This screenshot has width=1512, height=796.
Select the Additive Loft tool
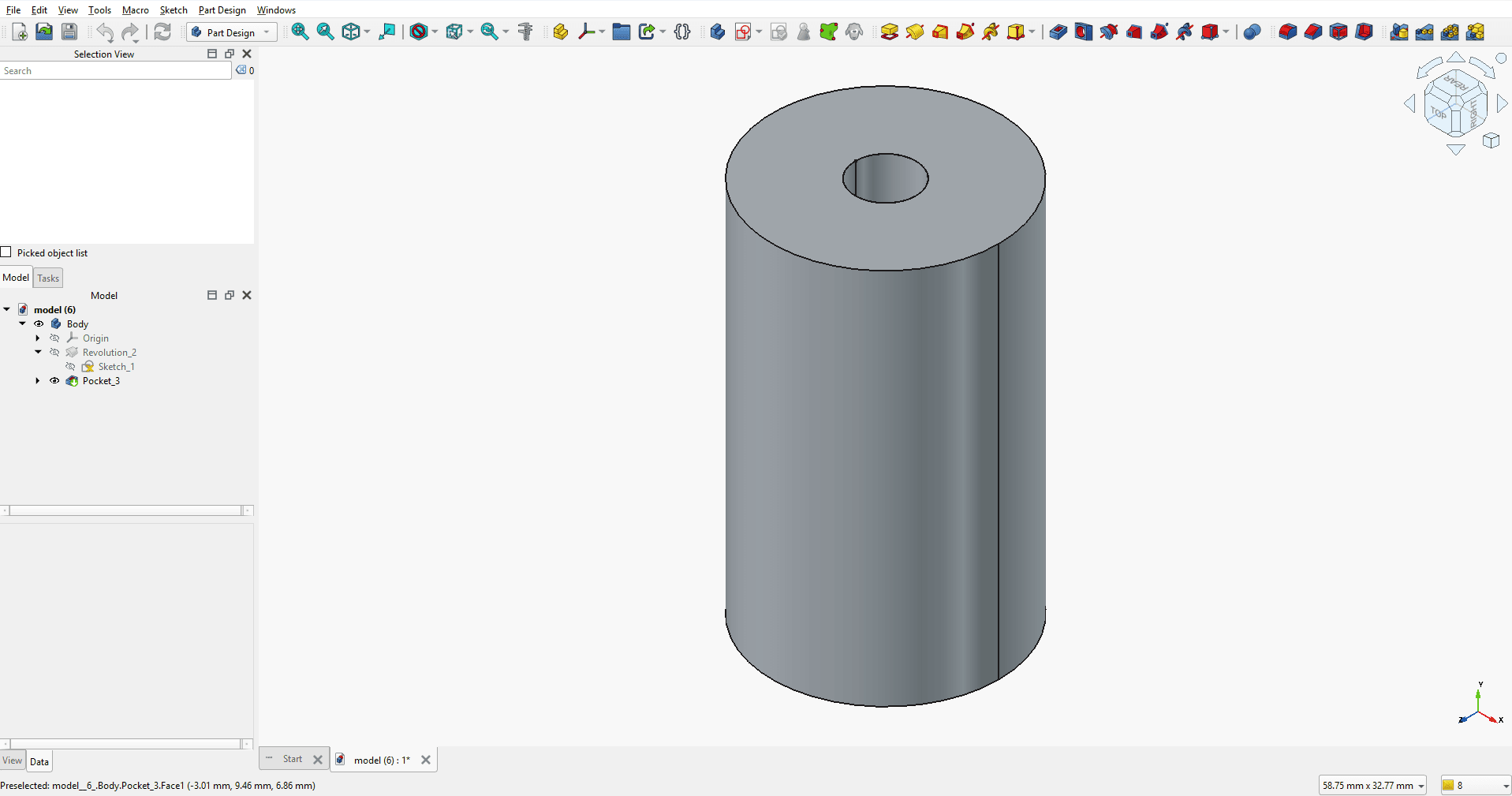(940, 32)
